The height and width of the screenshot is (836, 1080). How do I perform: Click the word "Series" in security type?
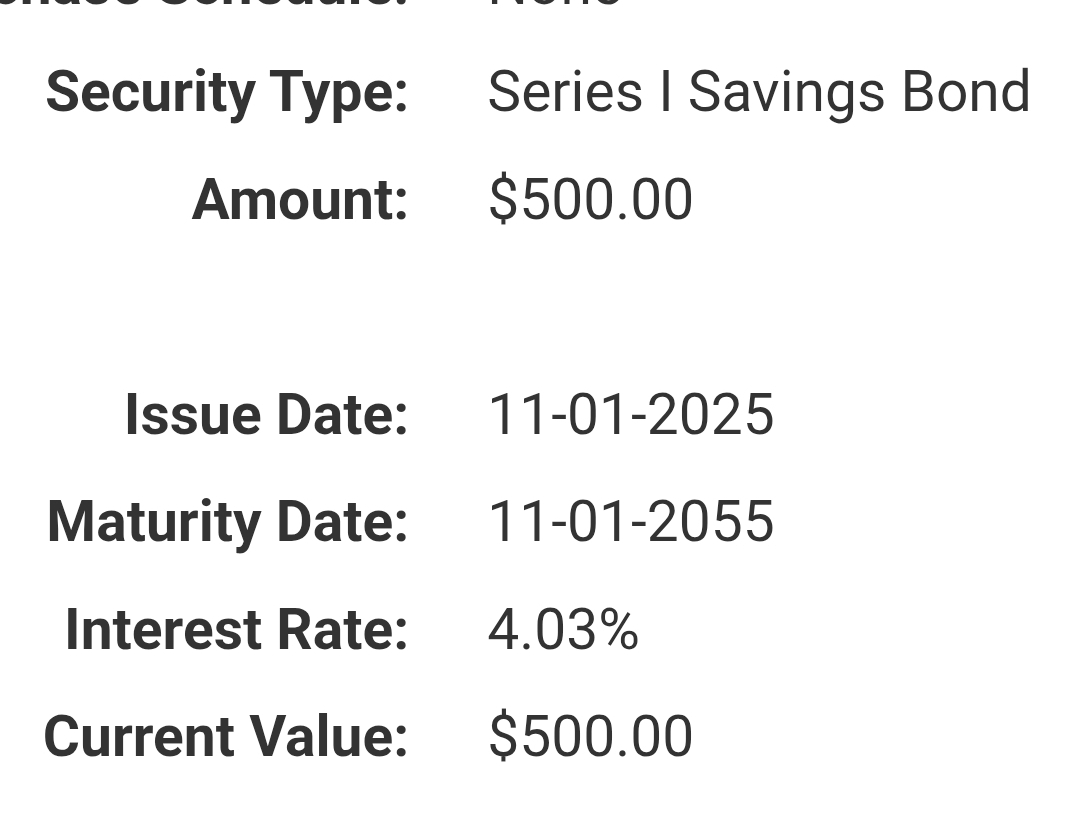(x=565, y=93)
